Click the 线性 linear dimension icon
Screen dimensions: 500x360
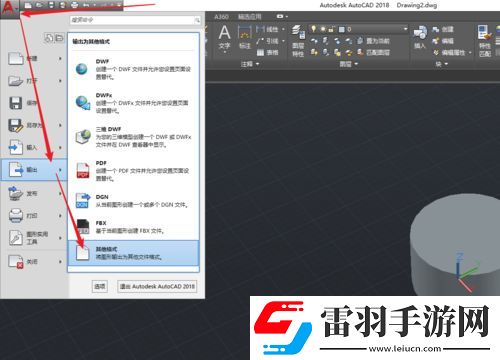(x=260, y=29)
